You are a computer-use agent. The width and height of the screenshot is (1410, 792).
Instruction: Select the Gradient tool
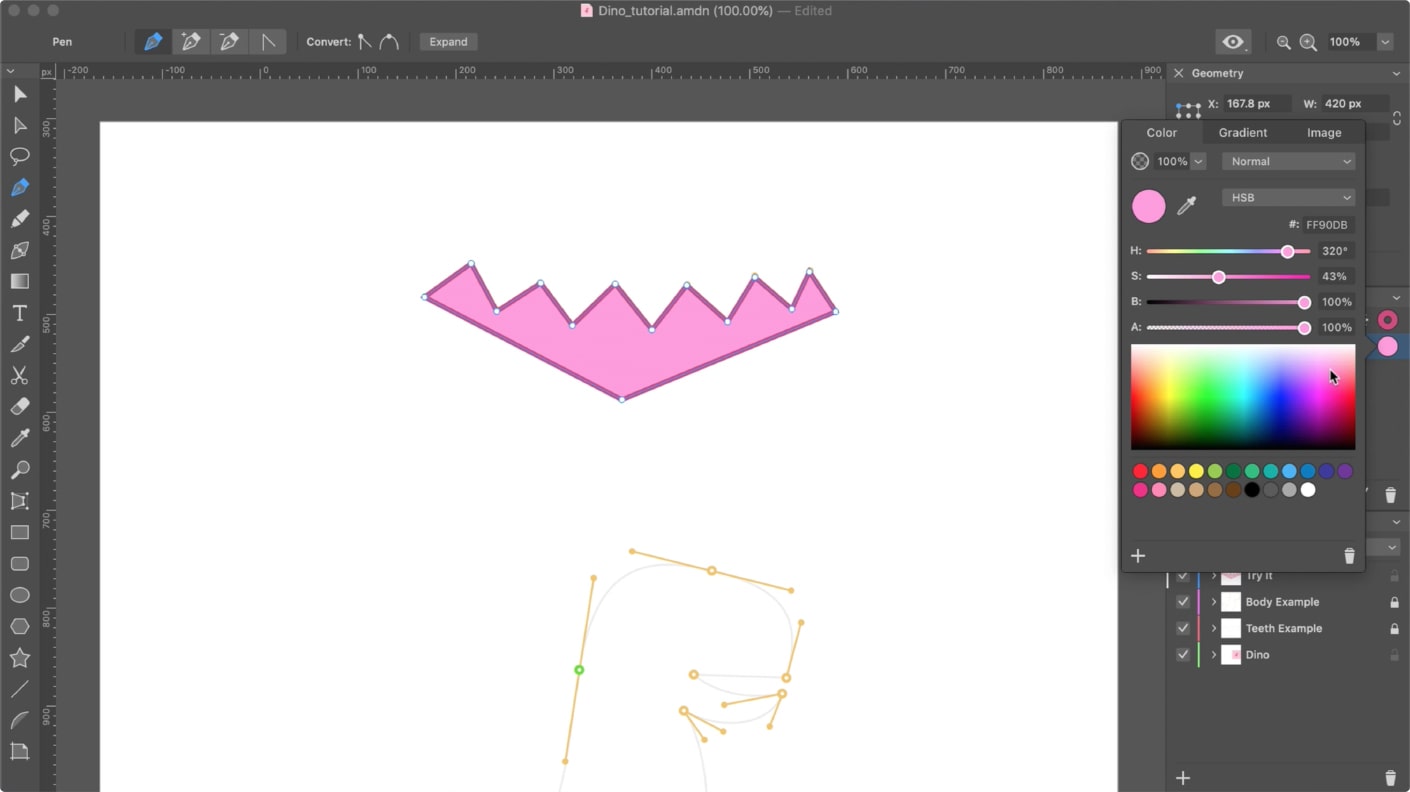coord(19,281)
